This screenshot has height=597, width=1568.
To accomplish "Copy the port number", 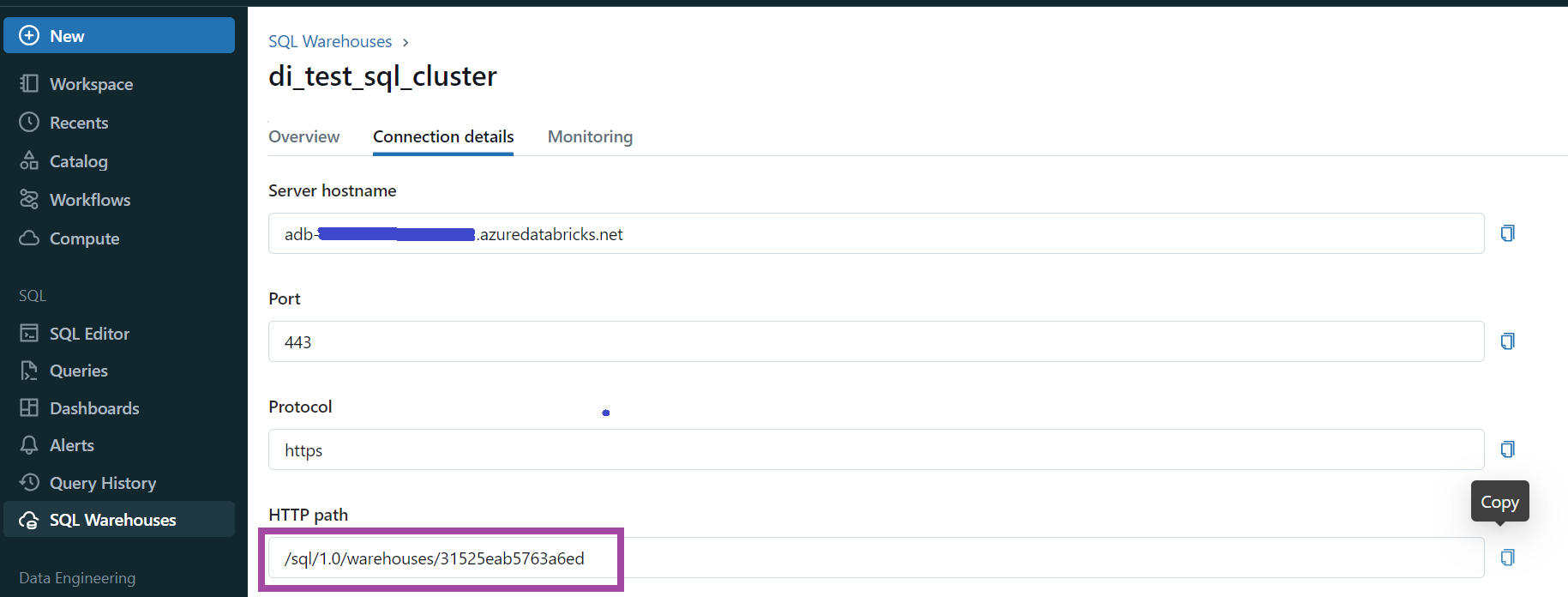I will tap(1507, 341).
